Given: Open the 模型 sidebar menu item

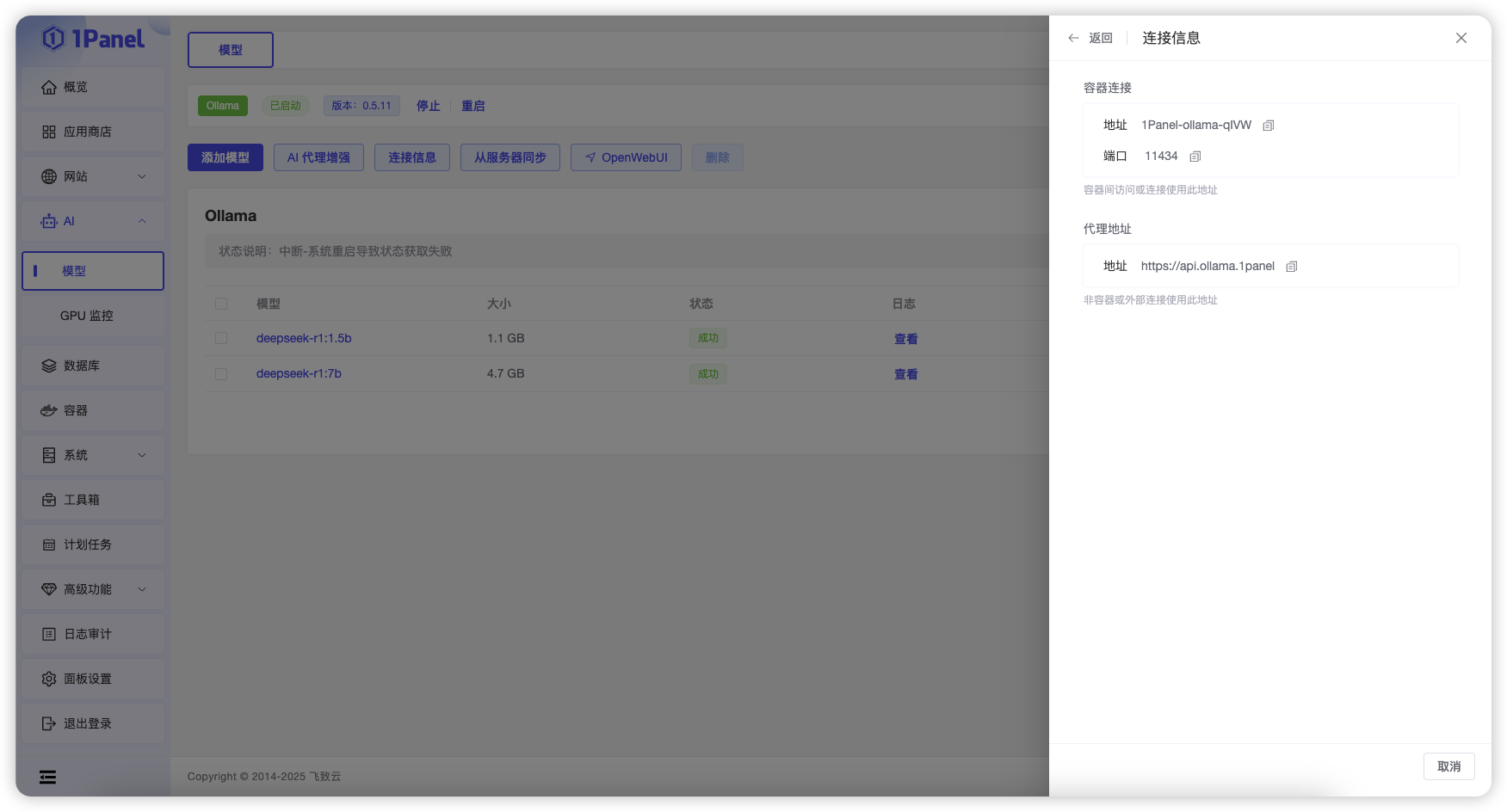Looking at the screenshot, I should click(x=93, y=271).
